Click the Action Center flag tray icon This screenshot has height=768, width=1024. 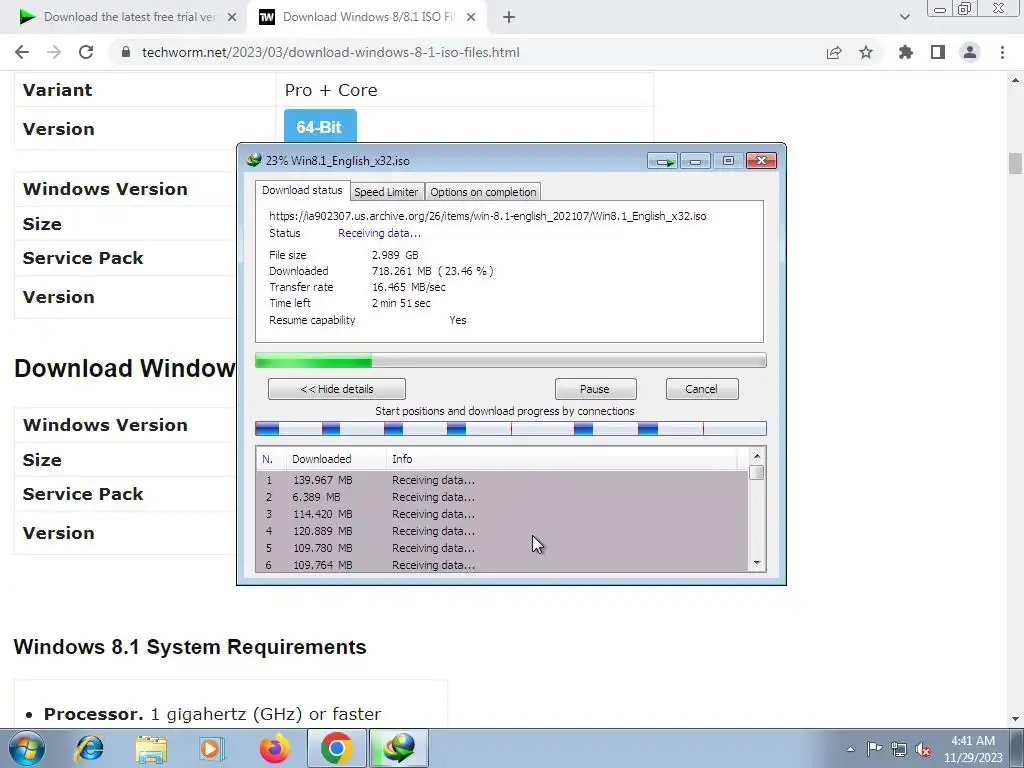(874, 749)
